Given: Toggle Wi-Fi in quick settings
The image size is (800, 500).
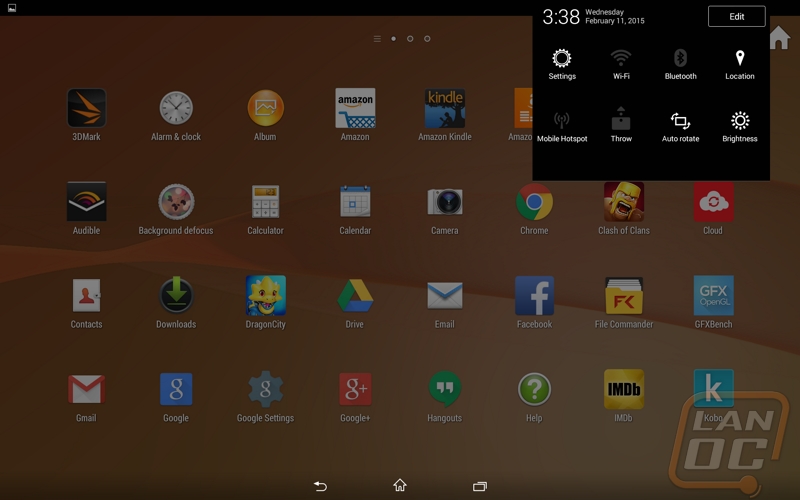Looking at the screenshot, I should [x=621, y=65].
